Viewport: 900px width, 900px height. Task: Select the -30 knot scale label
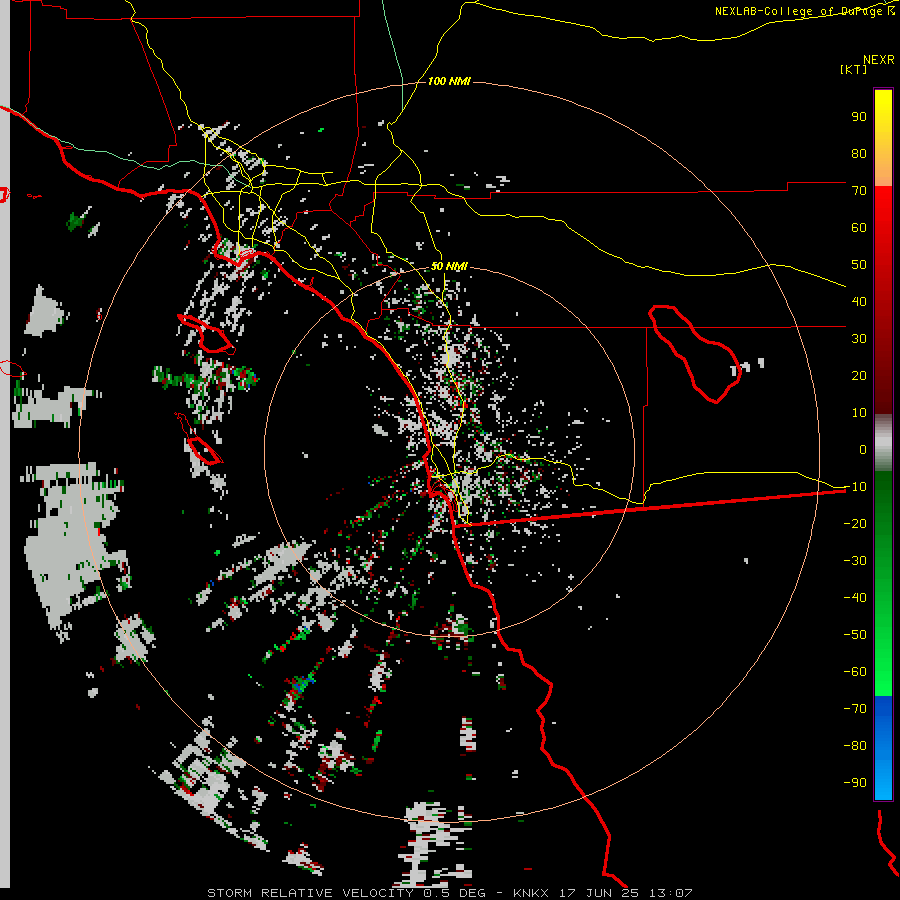click(855, 560)
